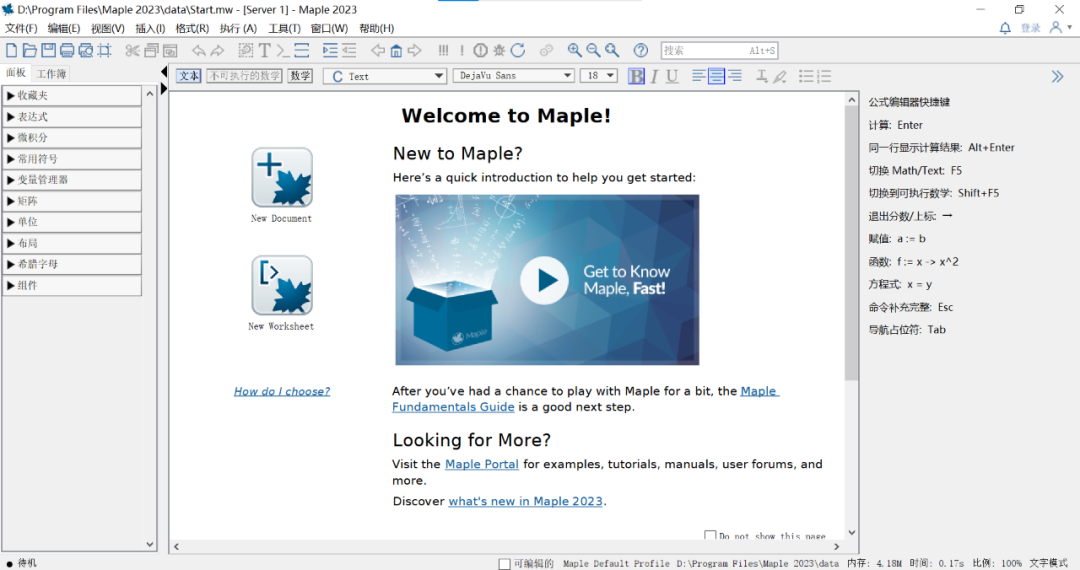Toggle bold formatting
The width and height of the screenshot is (1080, 570).
point(636,76)
